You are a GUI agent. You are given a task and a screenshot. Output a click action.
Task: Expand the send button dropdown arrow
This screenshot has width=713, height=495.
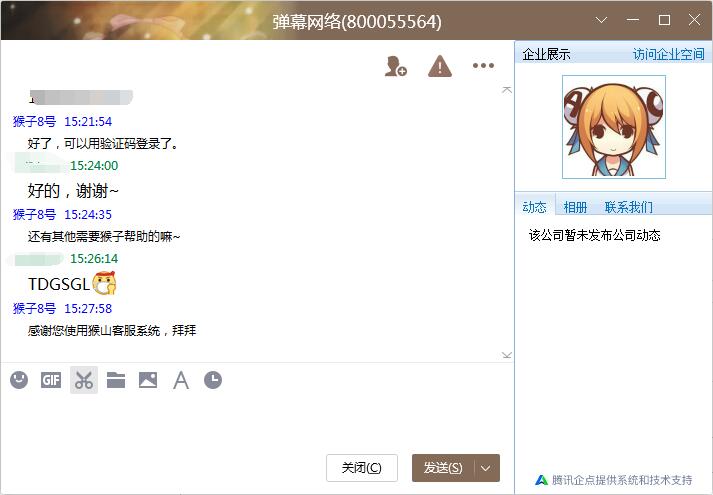coord(486,468)
